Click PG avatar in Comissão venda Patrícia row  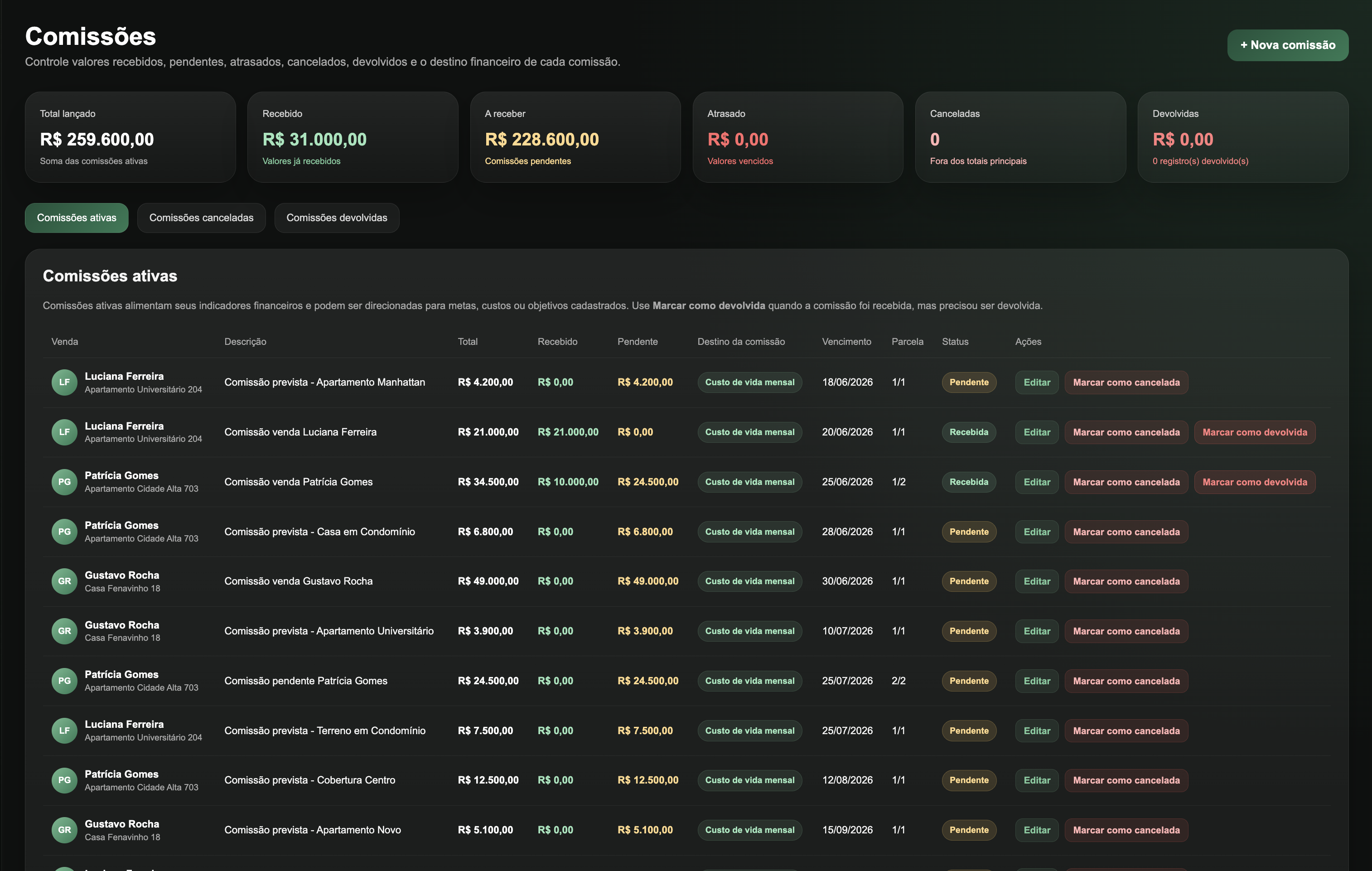[x=64, y=482]
